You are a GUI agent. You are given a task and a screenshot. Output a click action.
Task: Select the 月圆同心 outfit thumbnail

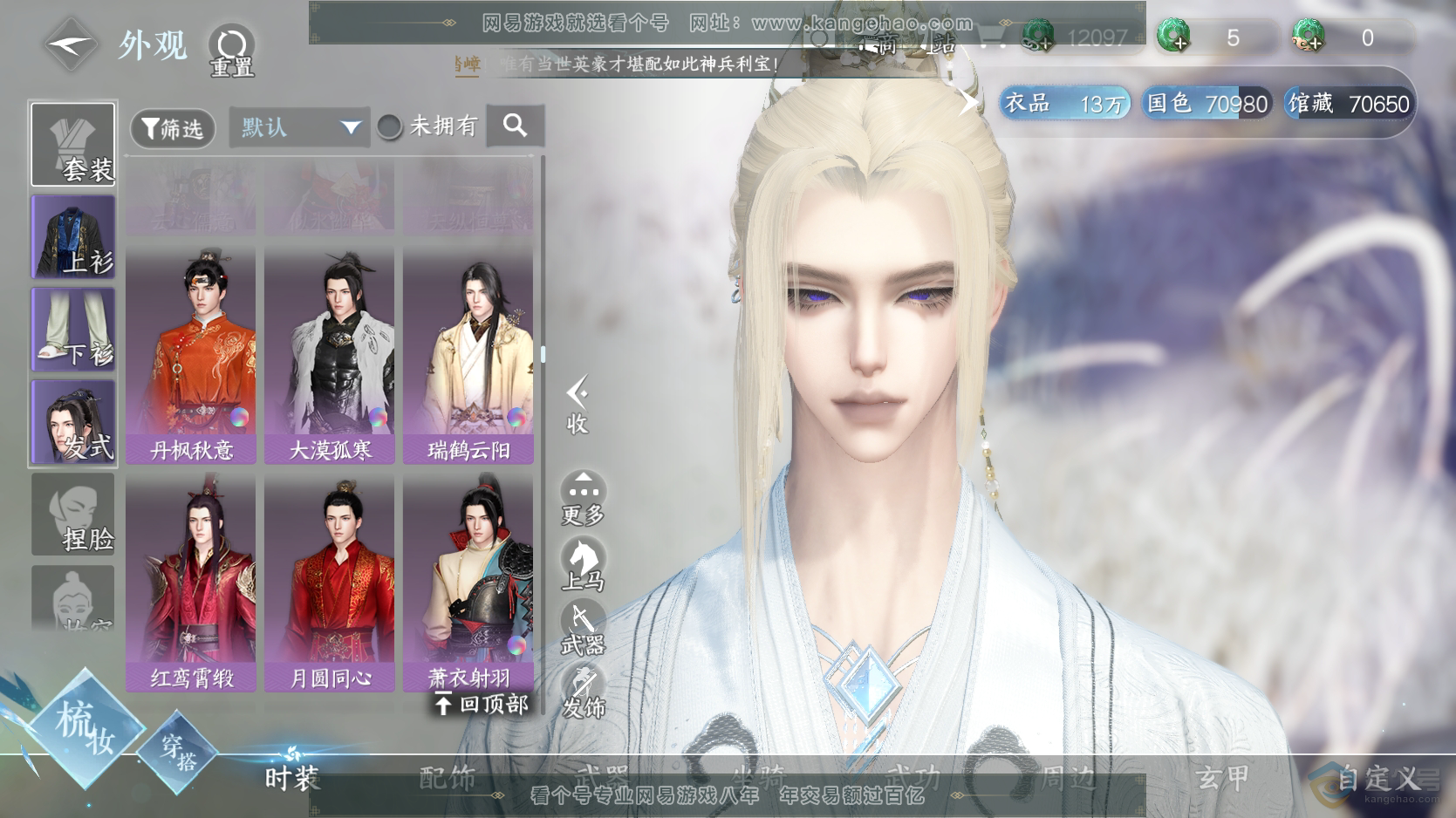click(330, 583)
